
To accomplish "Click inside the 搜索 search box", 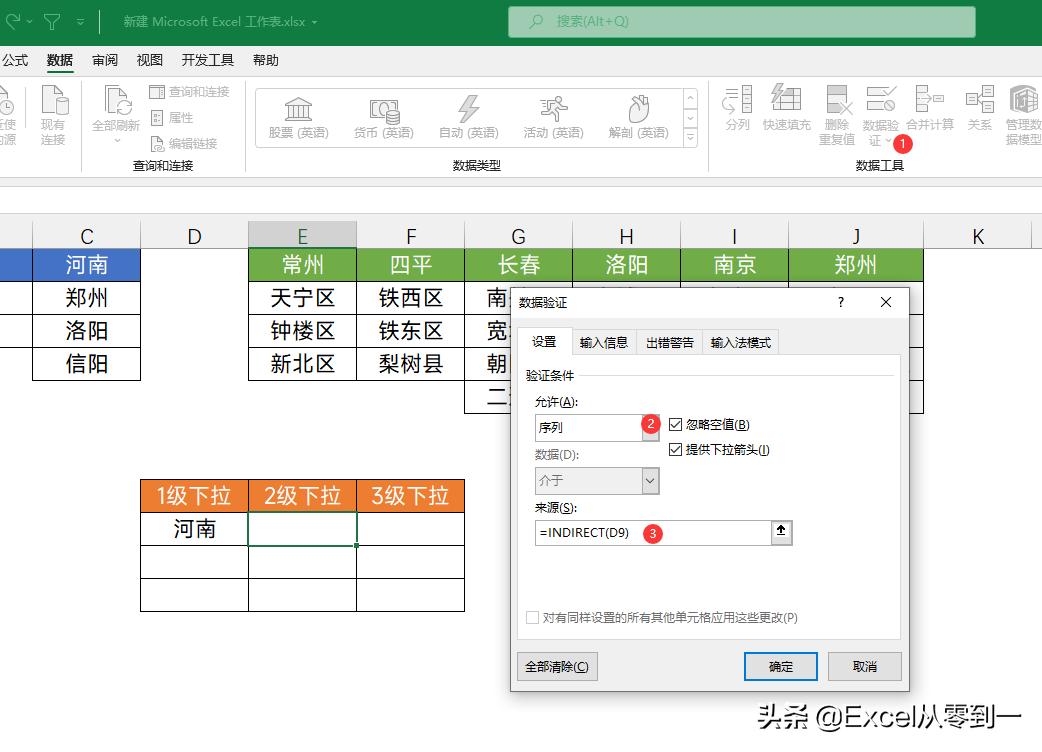I will click(x=740, y=22).
